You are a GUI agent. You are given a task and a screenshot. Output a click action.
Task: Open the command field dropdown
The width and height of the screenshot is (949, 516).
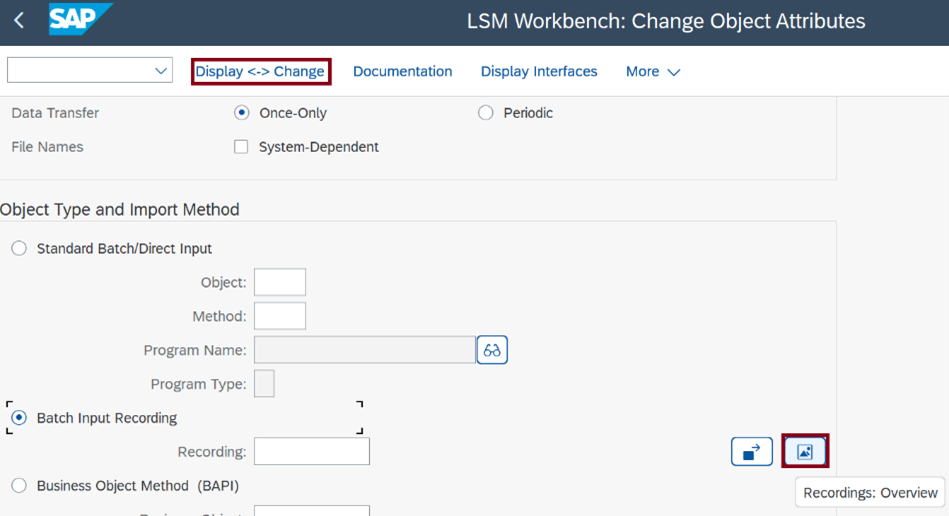pos(161,71)
